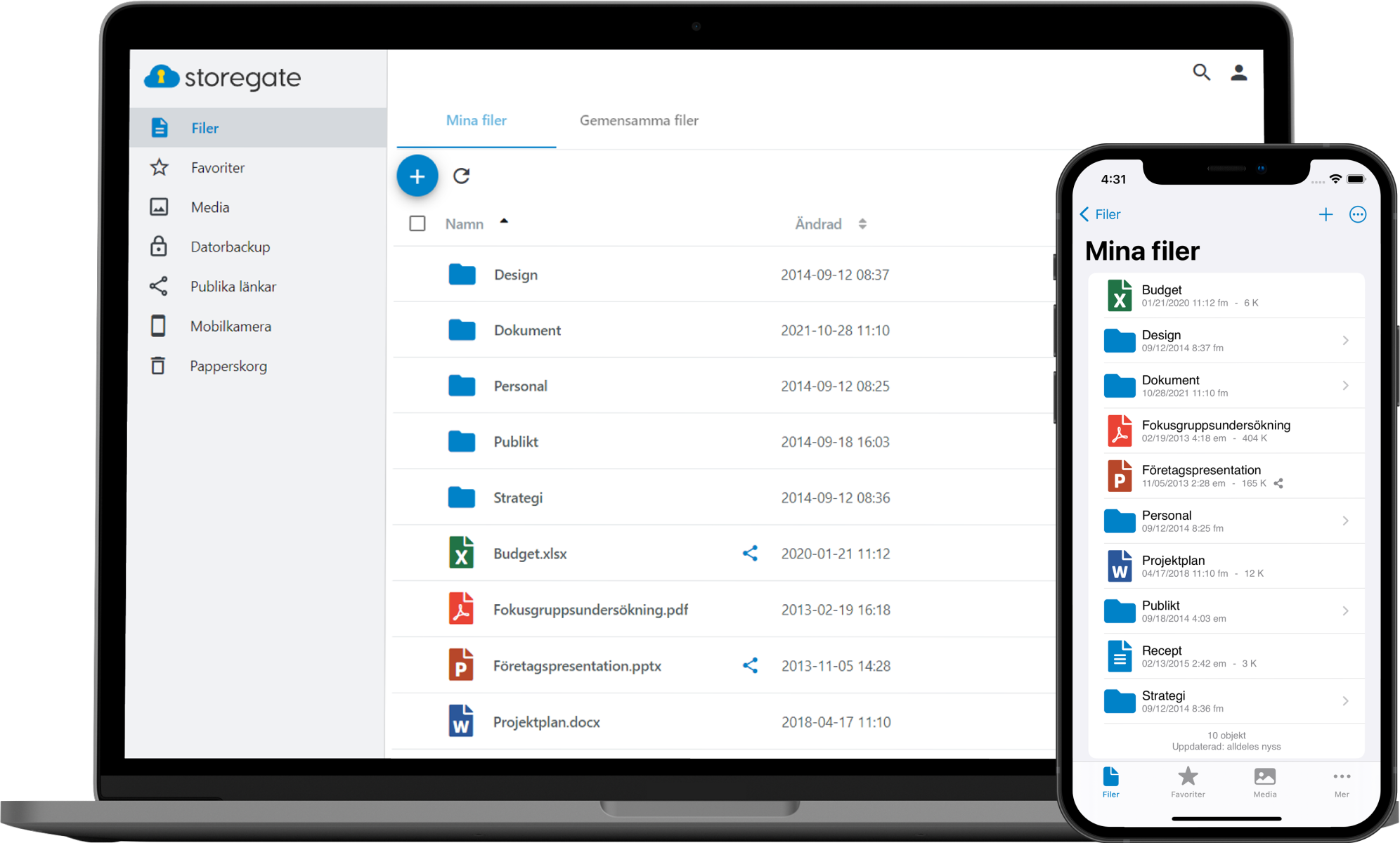The width and height of the screenshot is (1400, 843).
Task: Toggle the Ändrad sort arrows
Action: (x=862, y=224)
